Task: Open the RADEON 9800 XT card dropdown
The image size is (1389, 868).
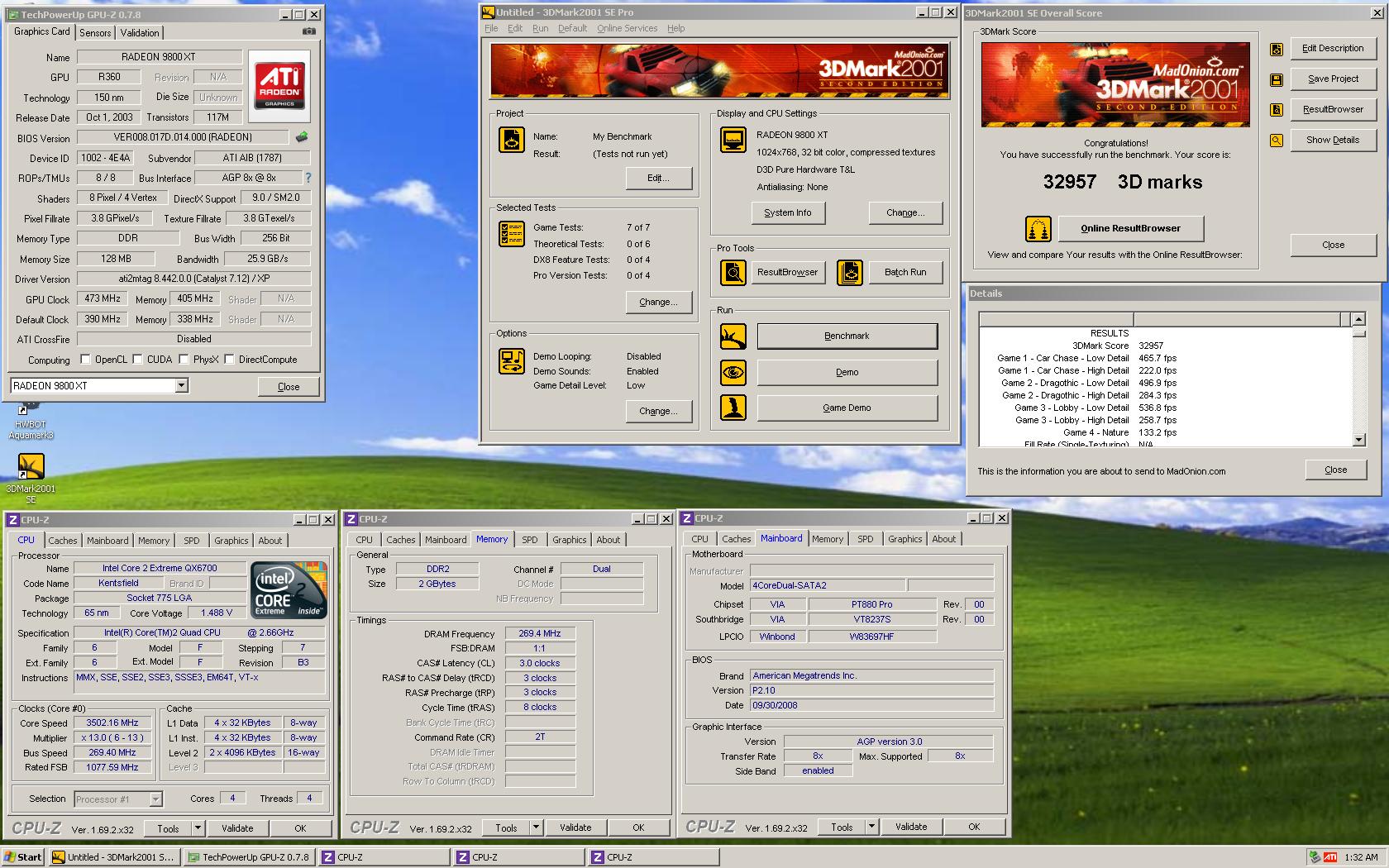Action: pos(181,386)
